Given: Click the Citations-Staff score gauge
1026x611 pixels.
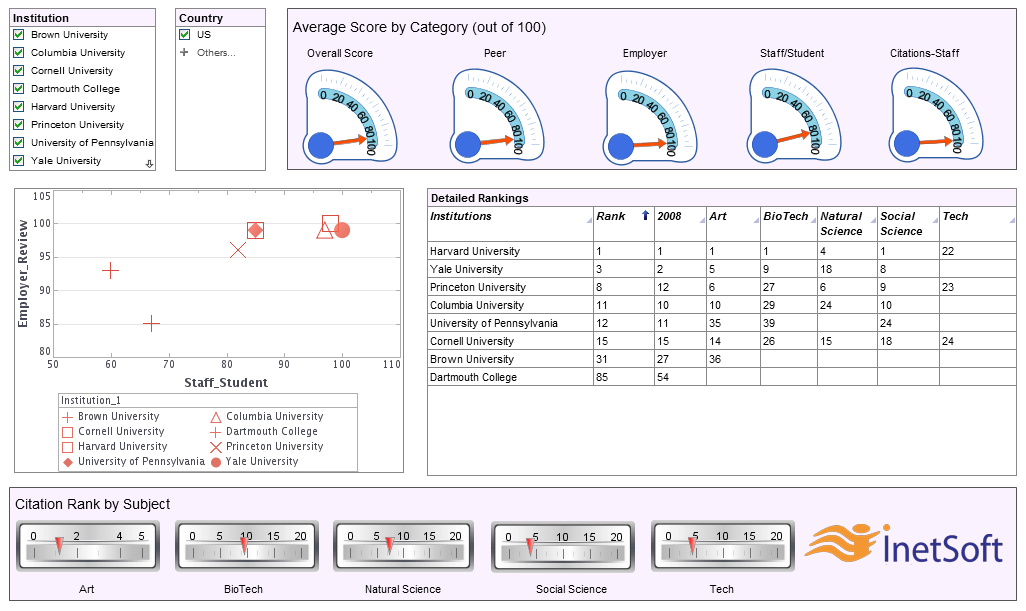Looking at the screenshot, I should point(936,116).
